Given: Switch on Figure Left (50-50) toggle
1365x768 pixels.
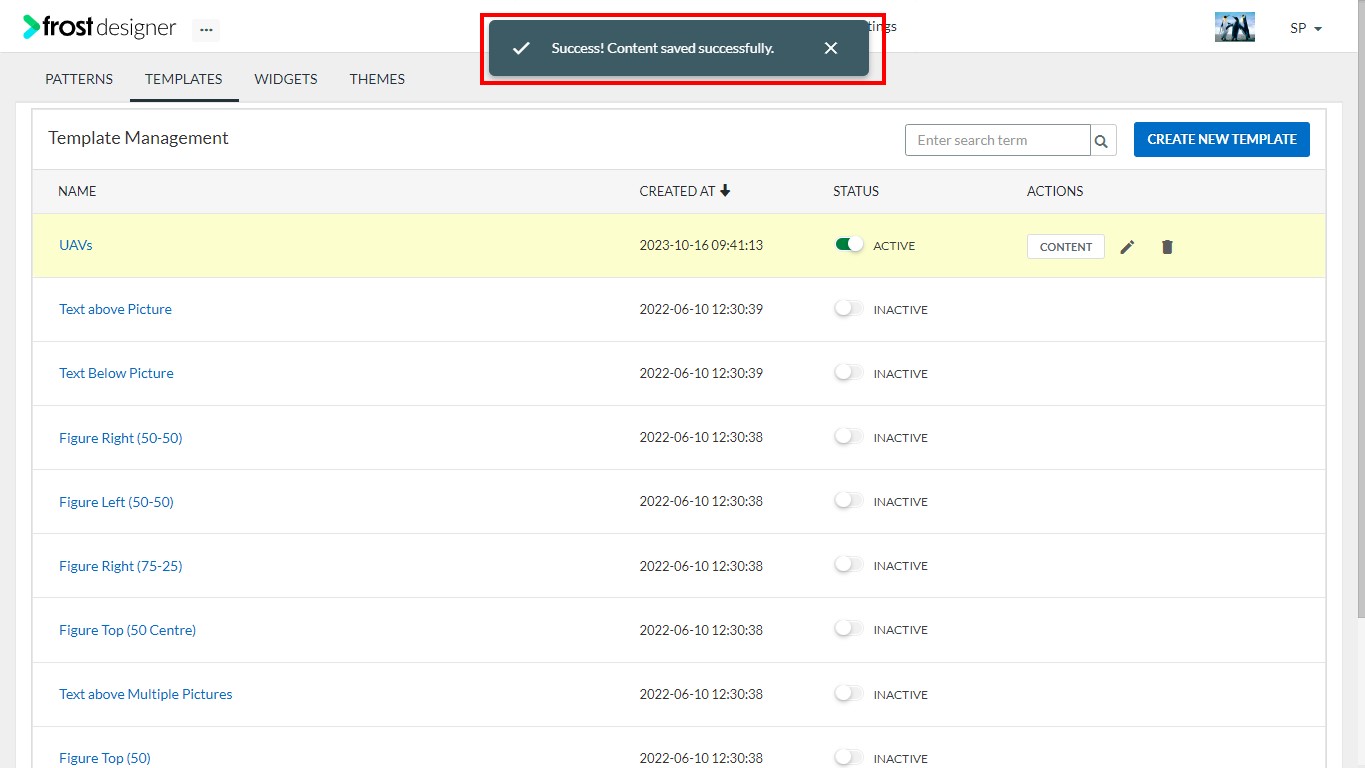Looking at the screenshot, I should tap(849, 501).
